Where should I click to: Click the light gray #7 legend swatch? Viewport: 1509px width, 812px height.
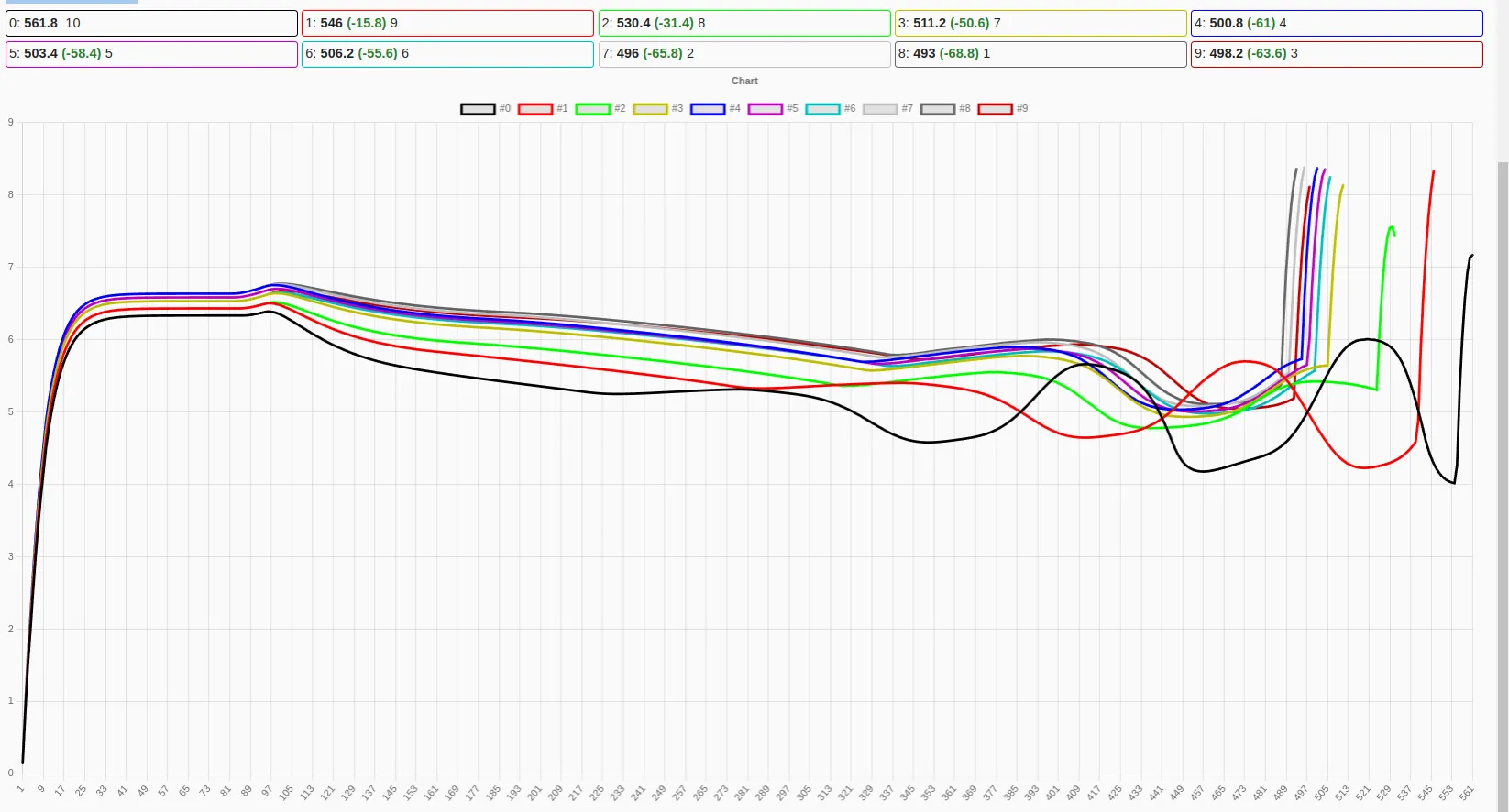(880, 109)
